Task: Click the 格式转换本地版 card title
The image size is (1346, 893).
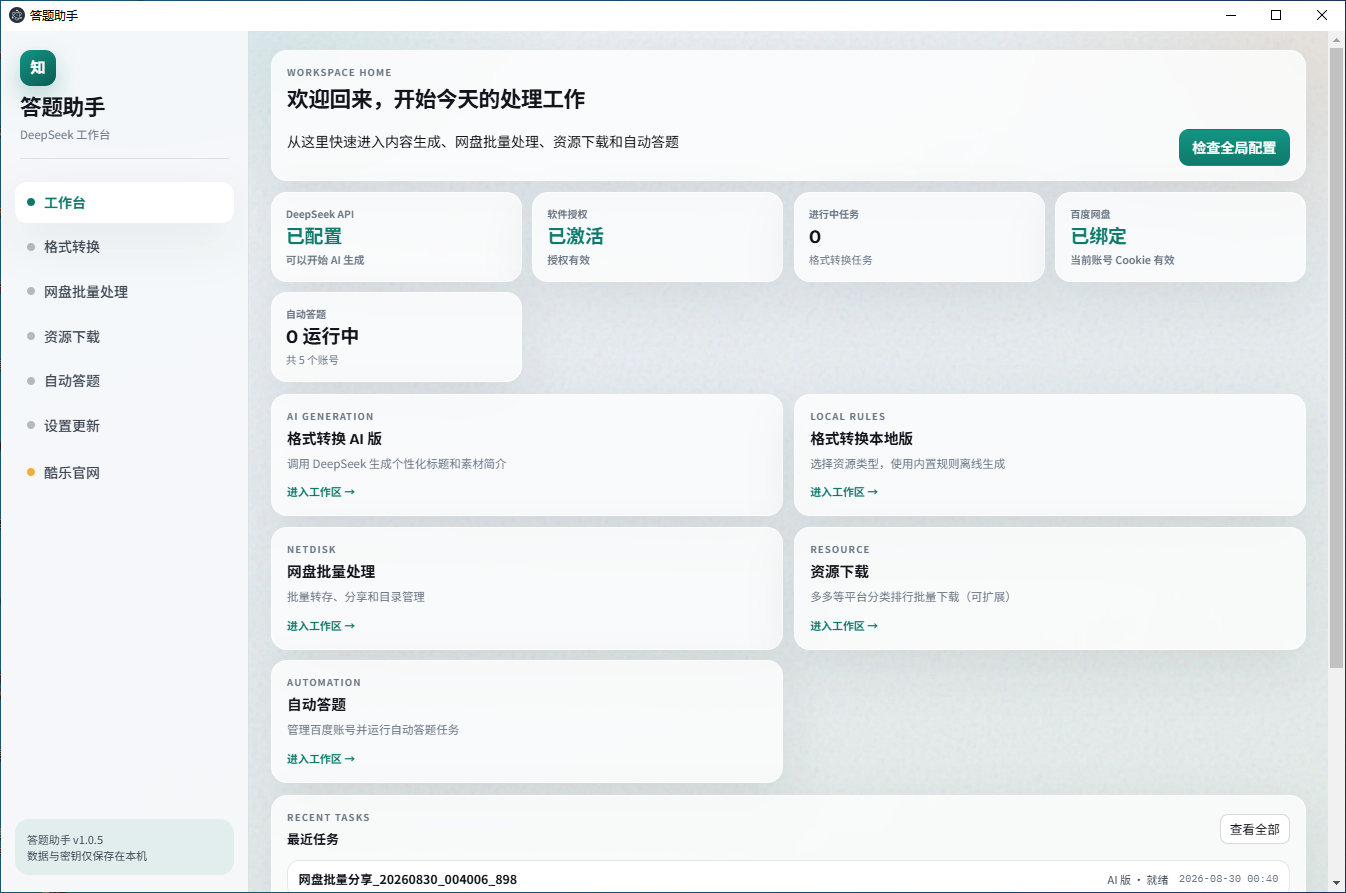Action: tap(861, 438)
